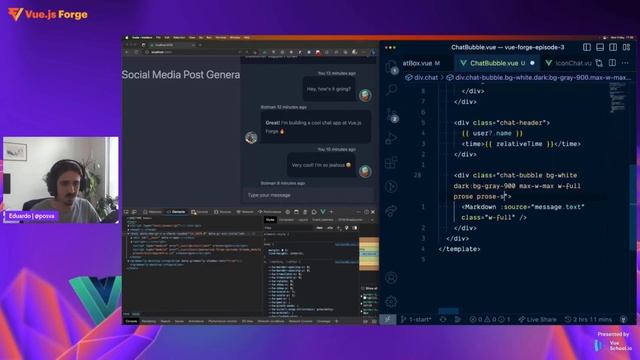Add new style rule plus icon
The image size is (640, 360).
click(339, 228)
